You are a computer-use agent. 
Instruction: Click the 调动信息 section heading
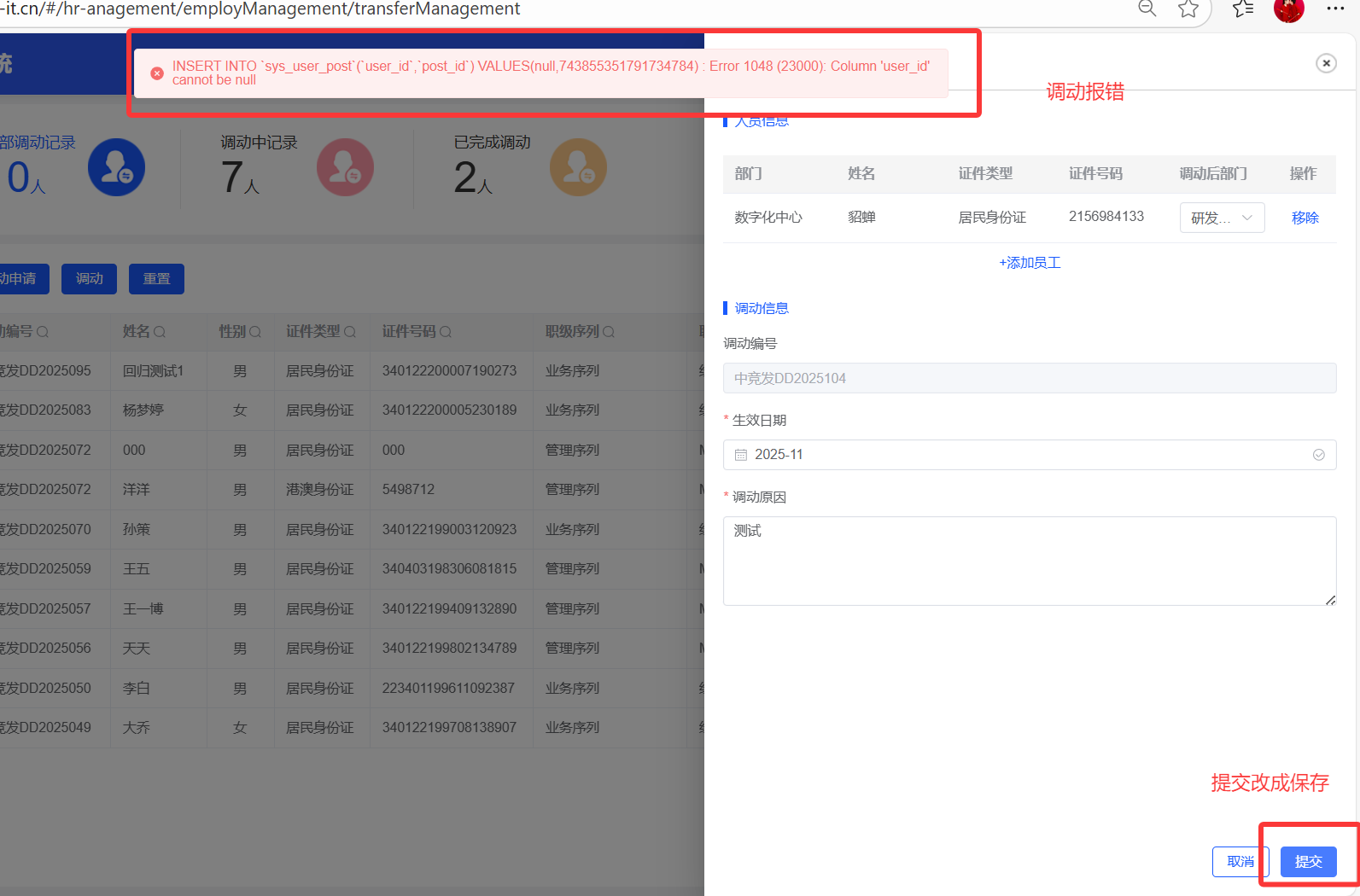point(762,308)
